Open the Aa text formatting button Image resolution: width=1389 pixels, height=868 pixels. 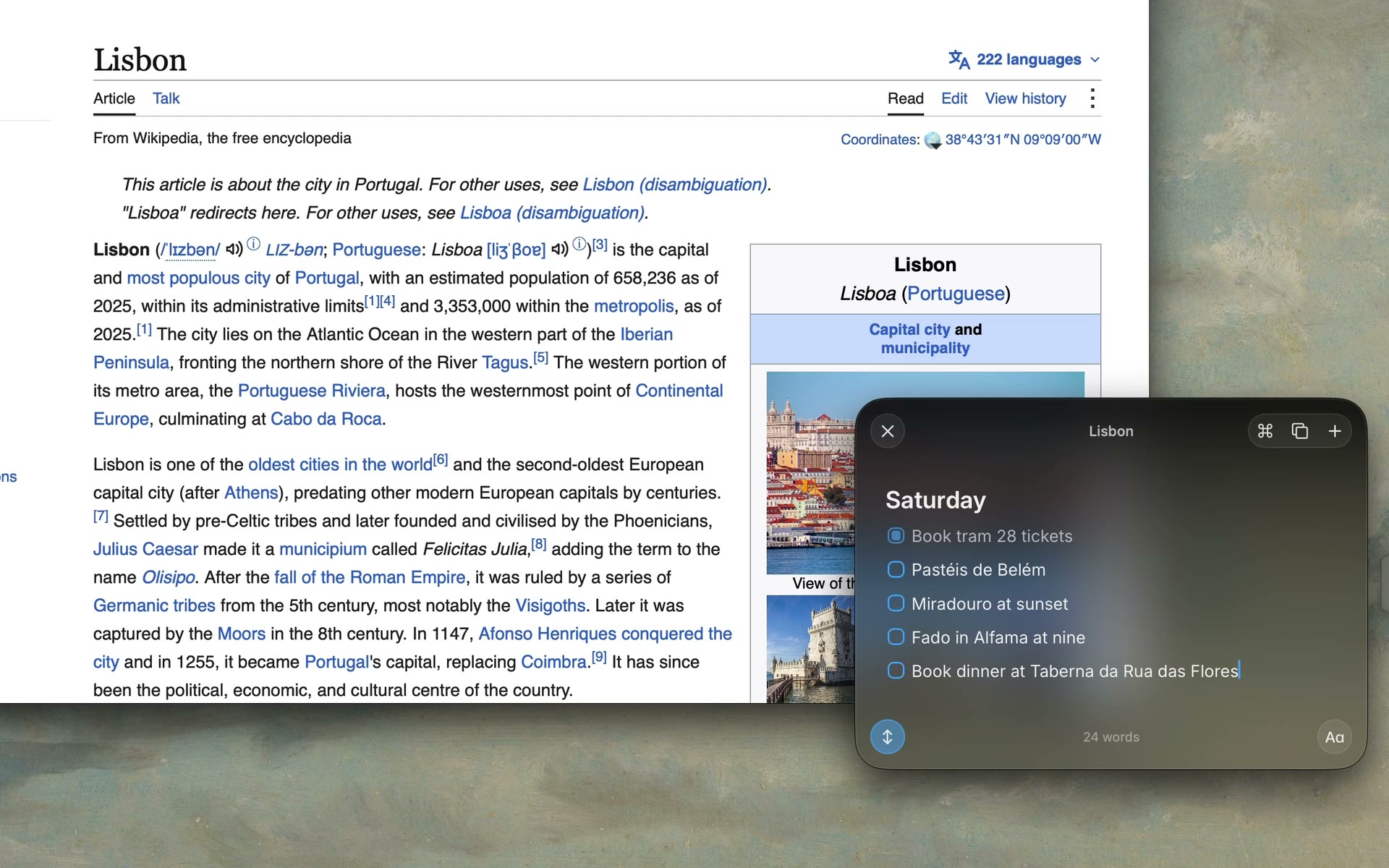[x=1335, y=737]
